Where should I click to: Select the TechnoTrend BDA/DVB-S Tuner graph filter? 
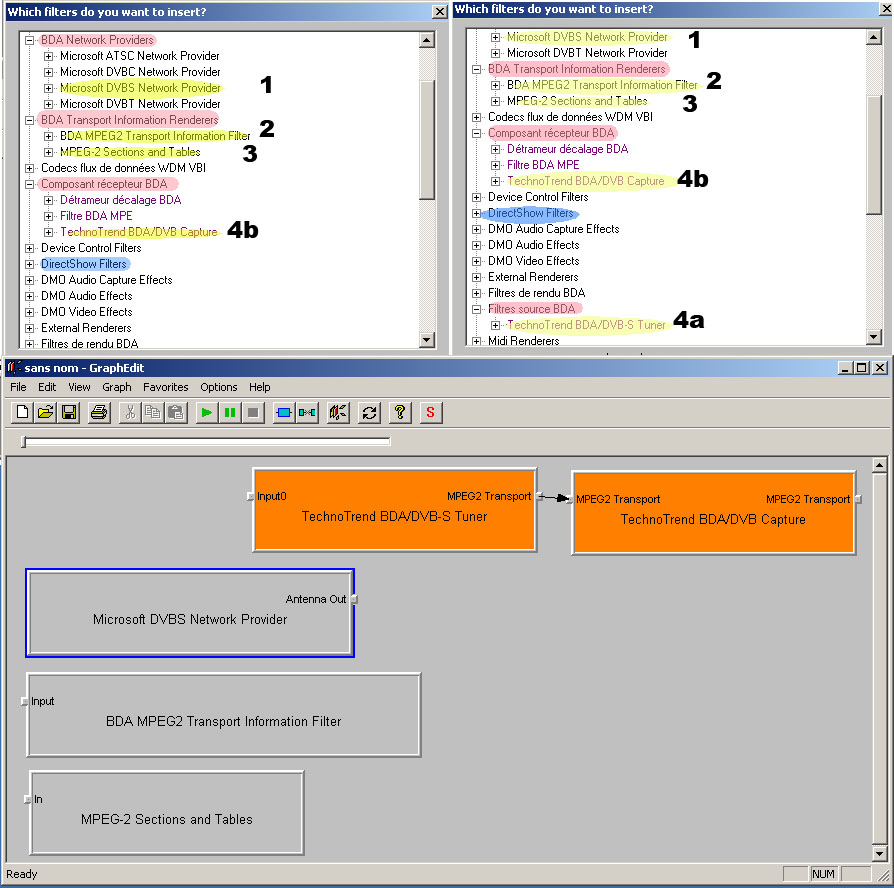[x=395, y=510]
